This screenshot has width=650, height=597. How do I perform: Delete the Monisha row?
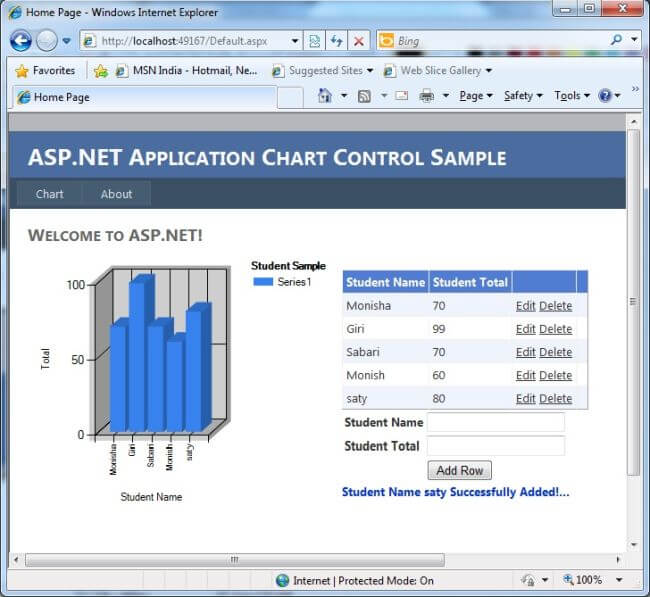(x=555, y=306)
